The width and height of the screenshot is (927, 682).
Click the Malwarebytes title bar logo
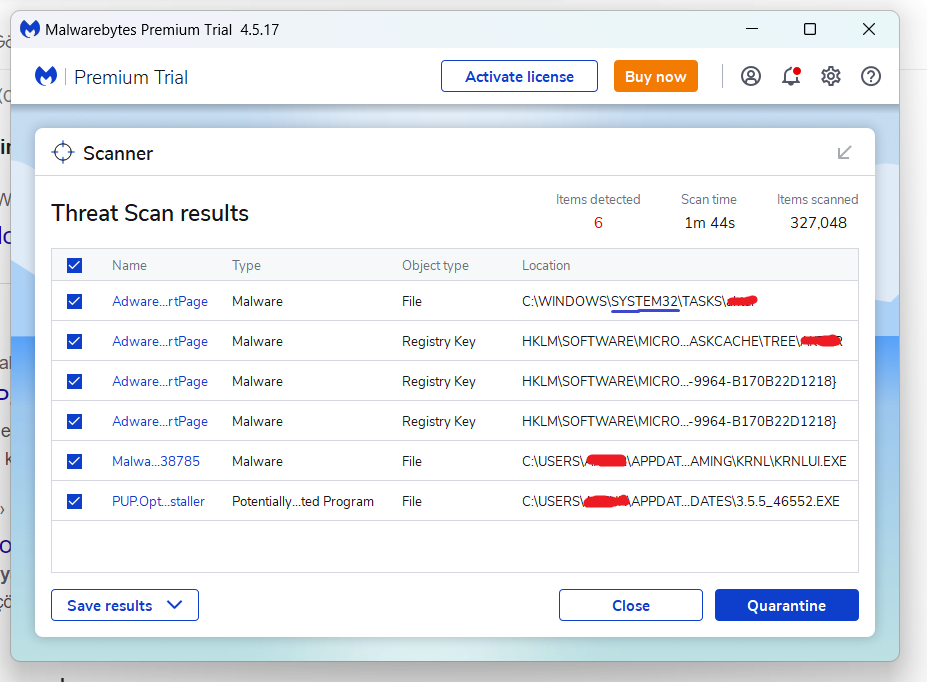click(x=30, y=29)
